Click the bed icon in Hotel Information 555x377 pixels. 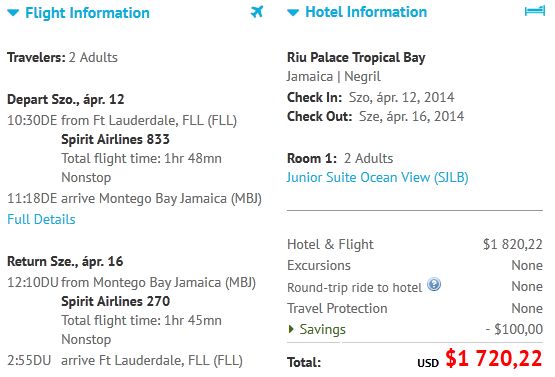(x=535, y=11)
